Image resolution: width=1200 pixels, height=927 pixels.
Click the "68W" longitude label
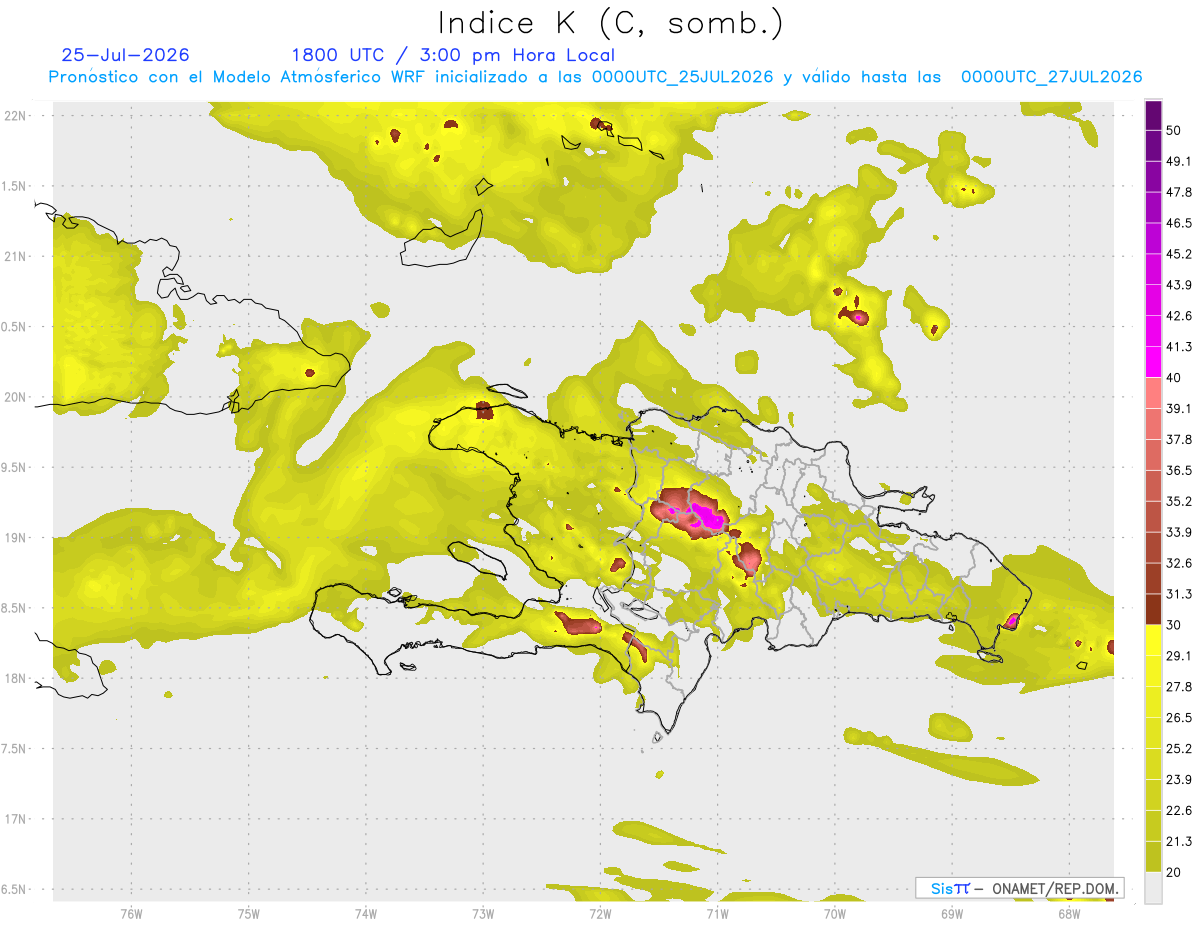(x=1068, y=914)
